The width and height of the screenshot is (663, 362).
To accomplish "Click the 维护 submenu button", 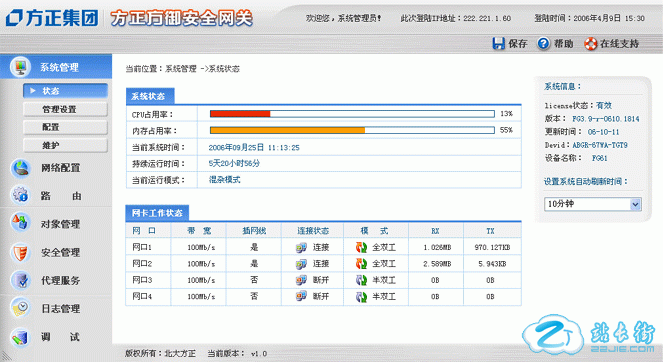I will pyautogui.click(x=66, y=145).
